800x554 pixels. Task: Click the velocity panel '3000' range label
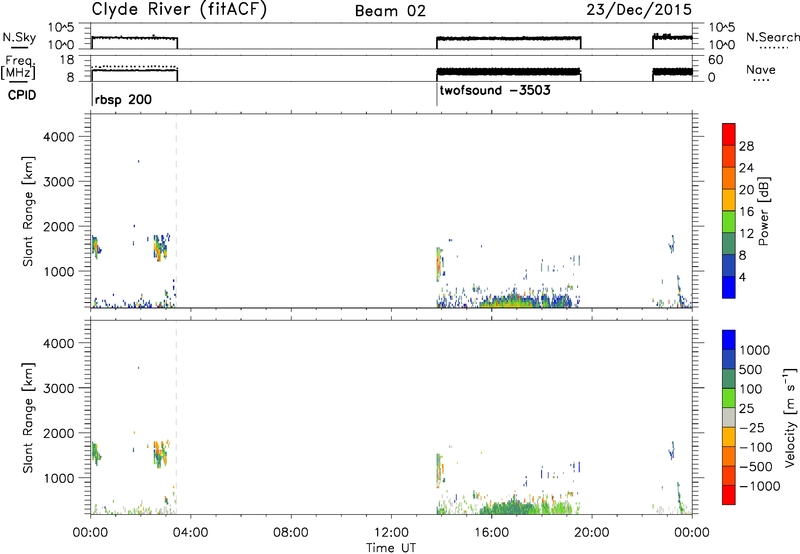(59, 388)
